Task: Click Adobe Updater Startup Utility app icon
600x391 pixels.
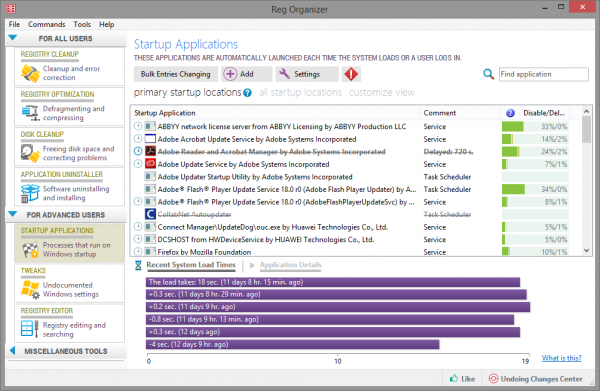Action: pyautogui.click(x=150, y=176)
